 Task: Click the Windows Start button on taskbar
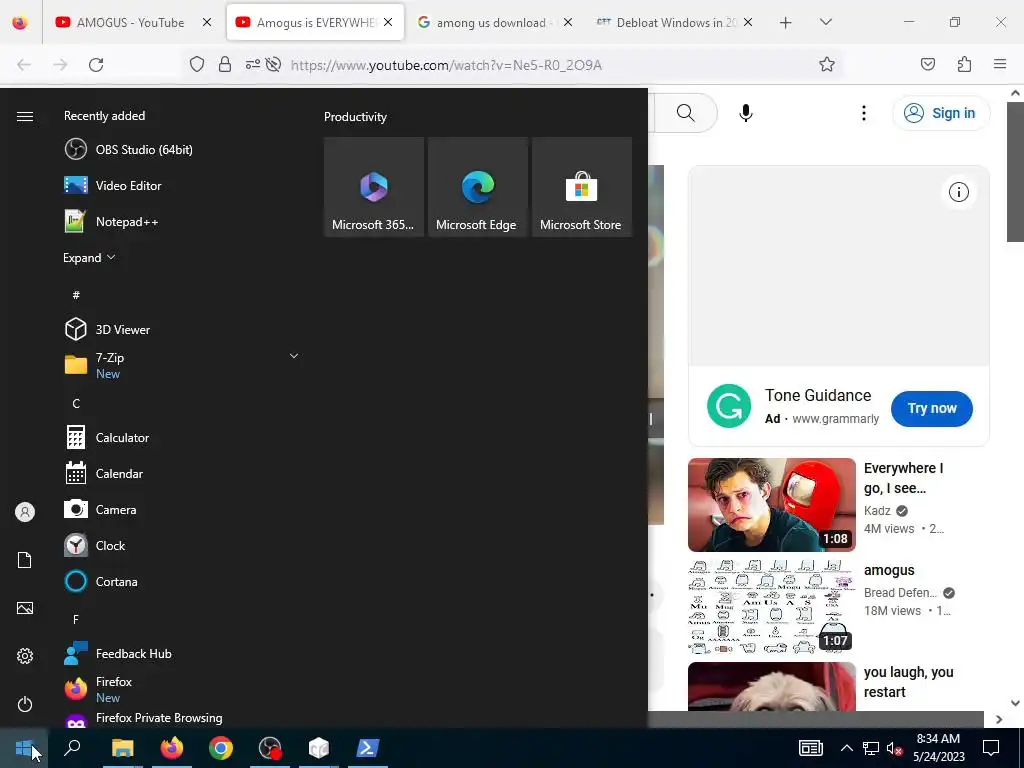click(x=24, y=748)
